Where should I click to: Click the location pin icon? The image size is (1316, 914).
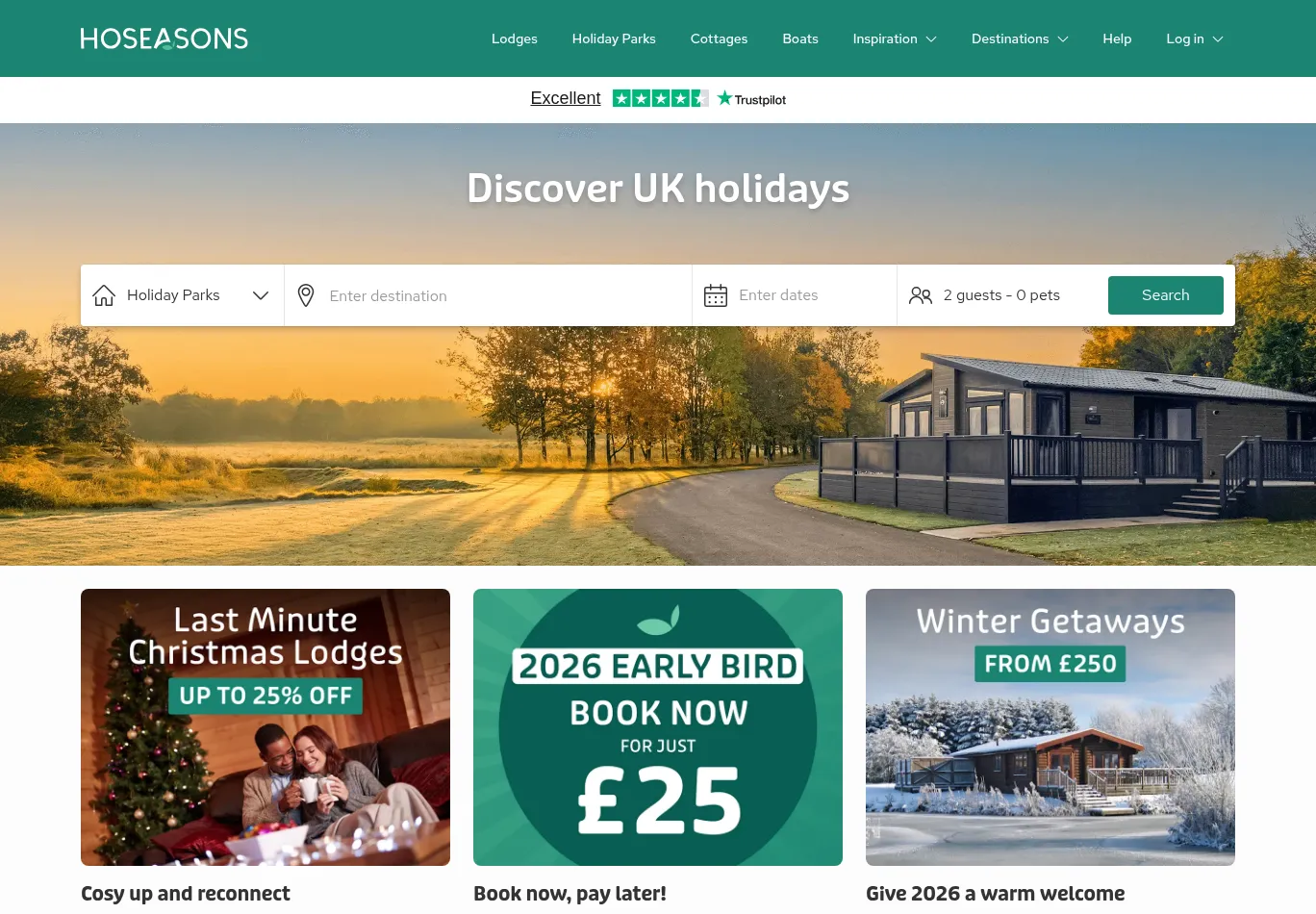[x=306, y=295]
